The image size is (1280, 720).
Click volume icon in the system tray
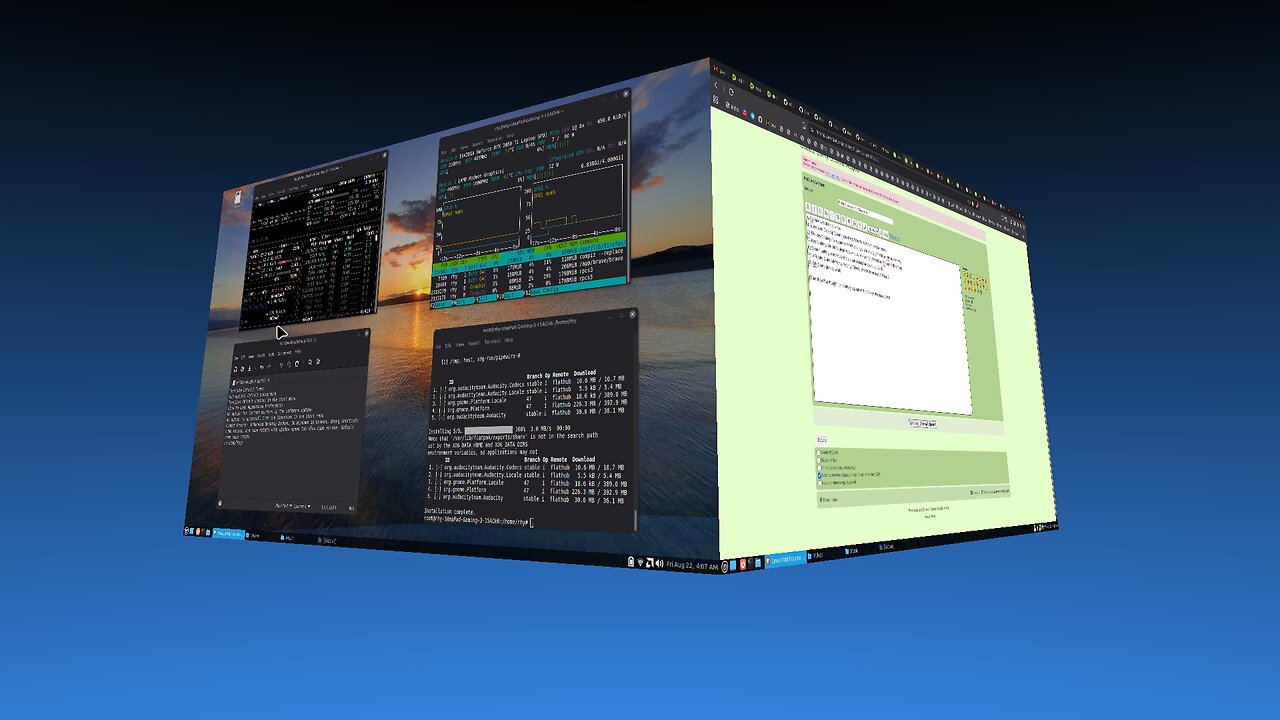[x=660, y=563]
